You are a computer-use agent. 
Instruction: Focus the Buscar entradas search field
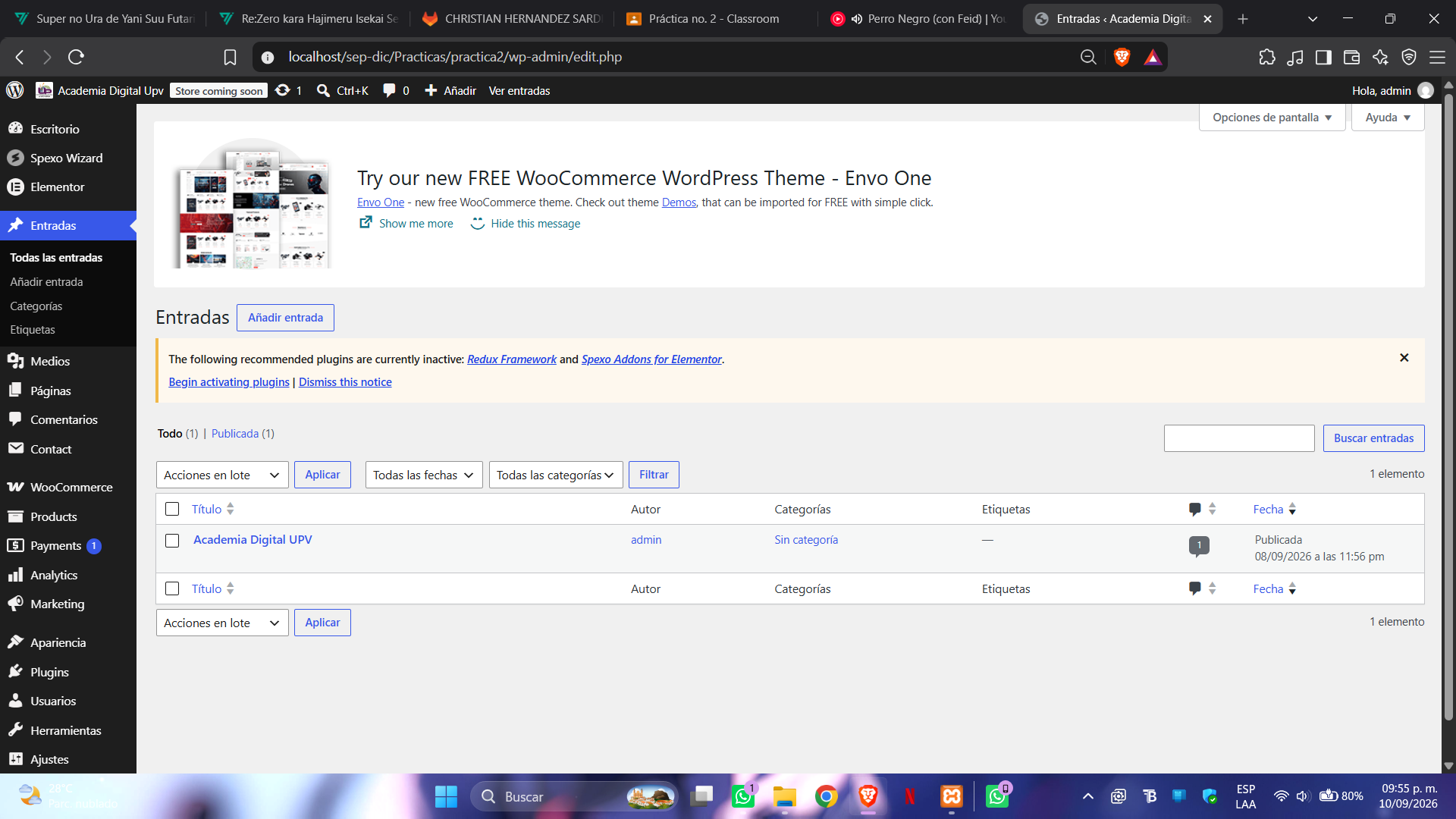(1239, 438)
